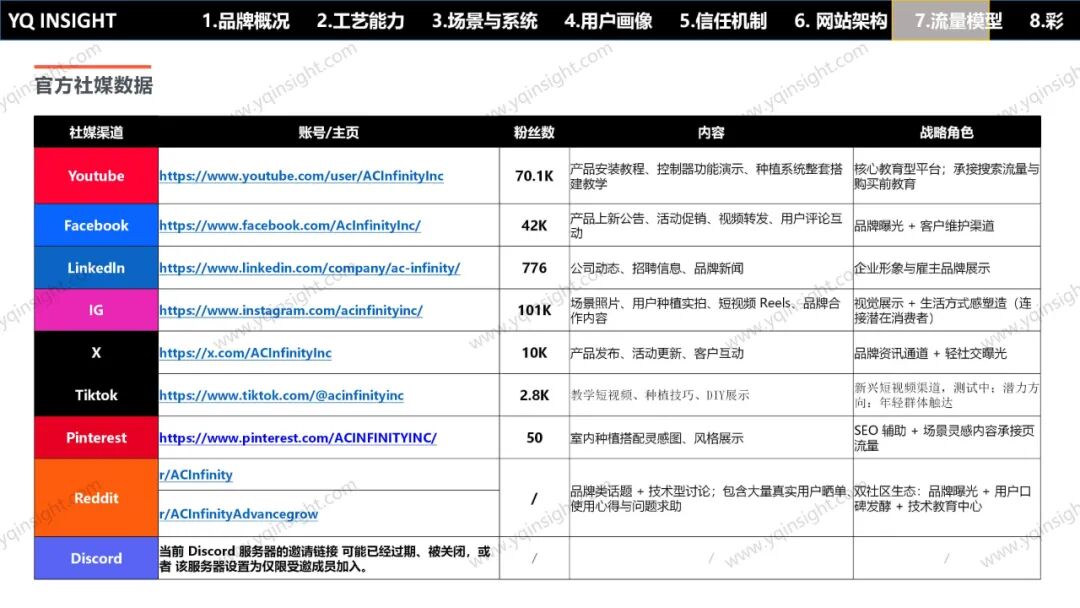The image size is (1080, 608).
Task: Open the TikTok @acinfinityinc link
Action: click(x=281, y=396)
